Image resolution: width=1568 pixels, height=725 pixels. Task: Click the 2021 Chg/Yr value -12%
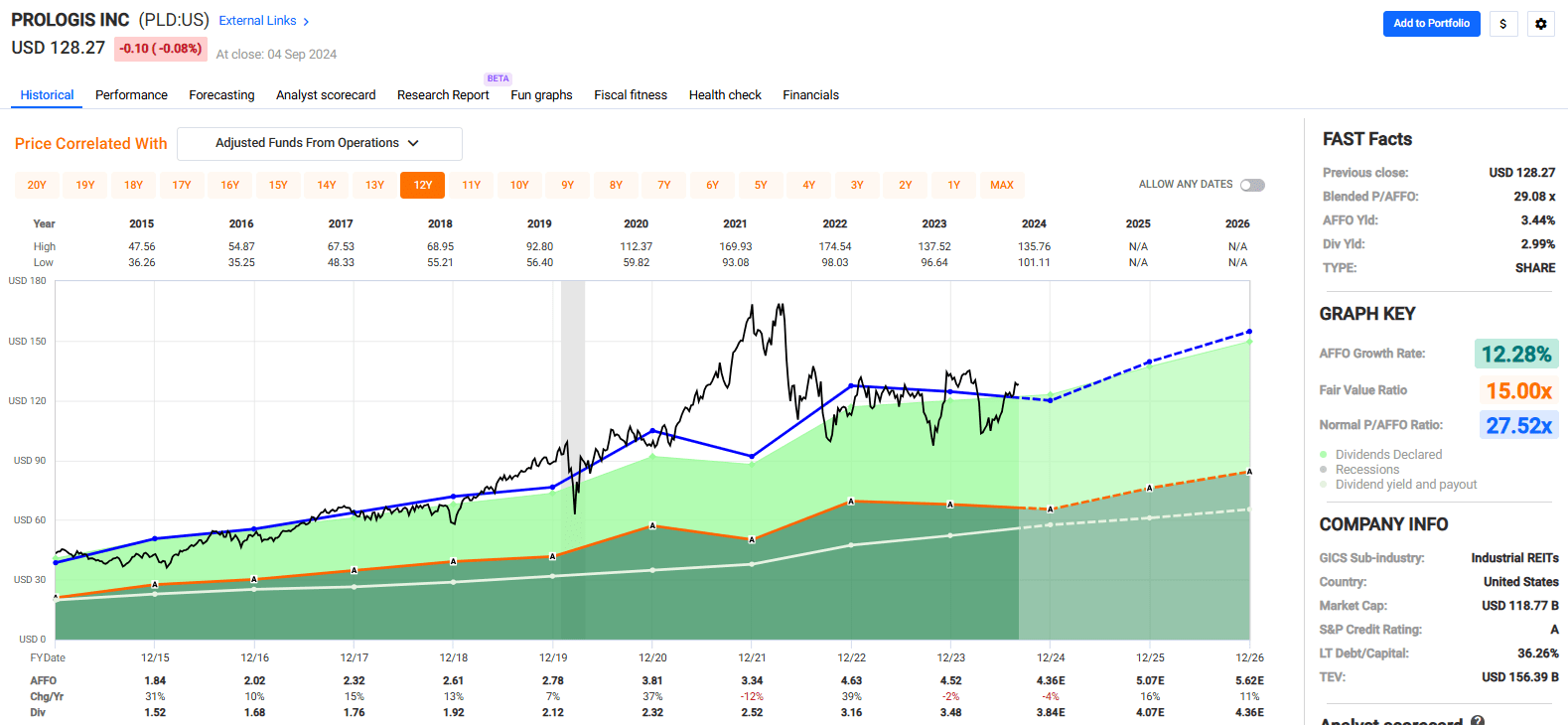tap(752, 697)
